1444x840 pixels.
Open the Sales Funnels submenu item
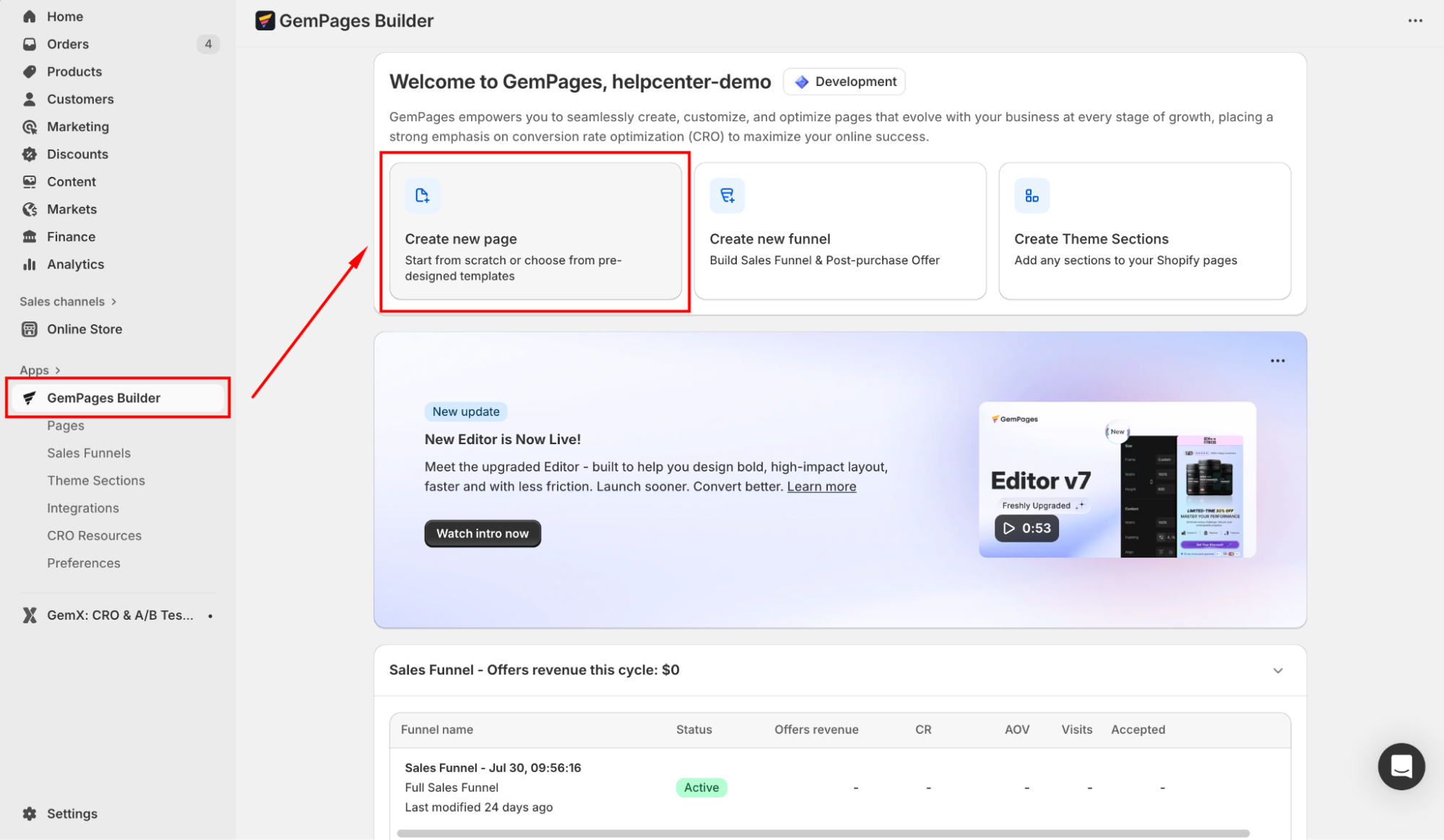coord(89,453)
